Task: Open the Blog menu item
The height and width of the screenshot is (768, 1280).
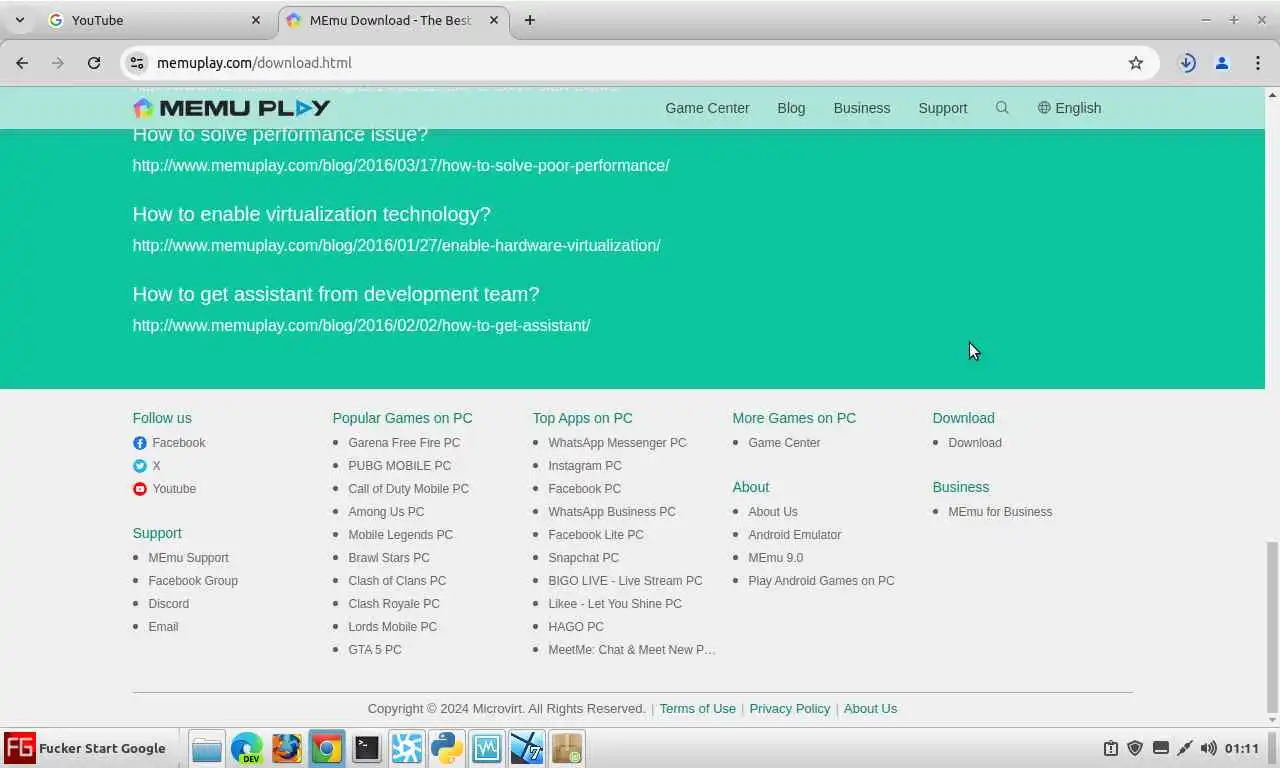Action: [791, 108]
